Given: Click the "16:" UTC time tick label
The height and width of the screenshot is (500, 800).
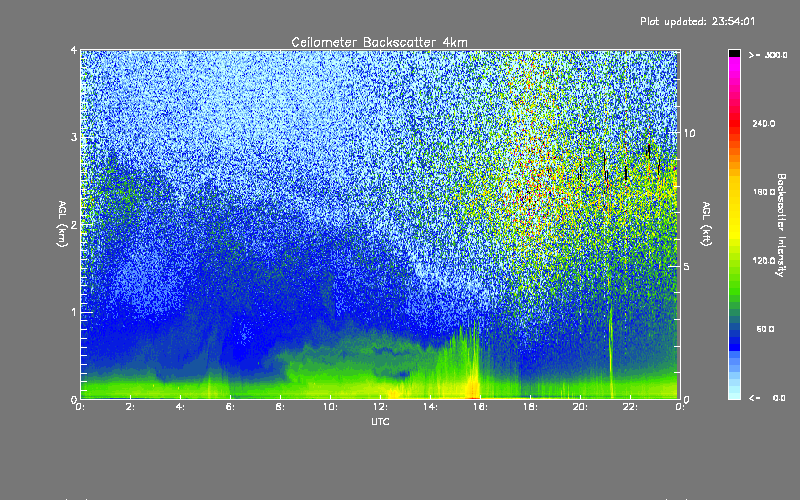Looking at the screenshot, I should 480,407.
